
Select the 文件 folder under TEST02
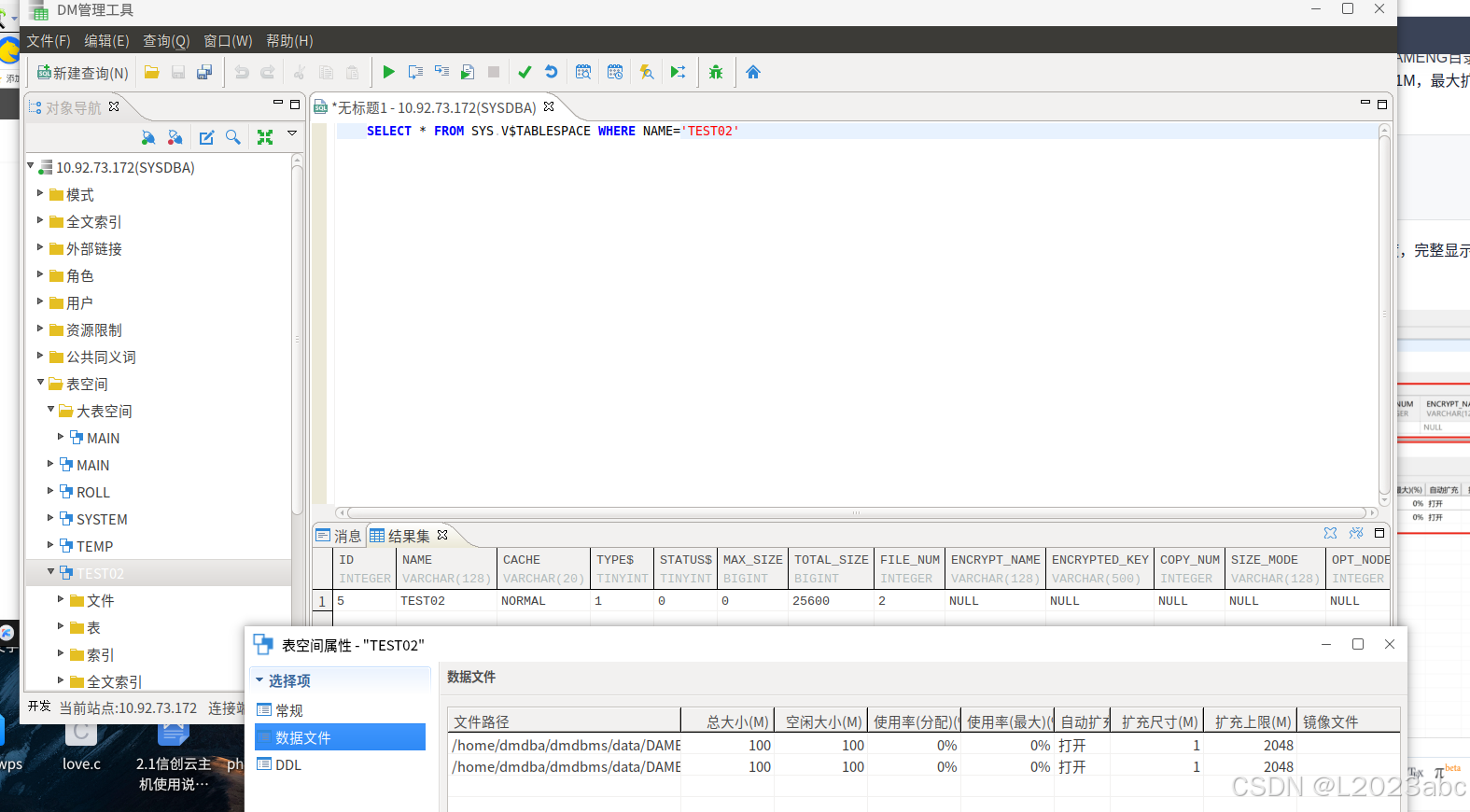pyautogui.click(x=100, y=600)
